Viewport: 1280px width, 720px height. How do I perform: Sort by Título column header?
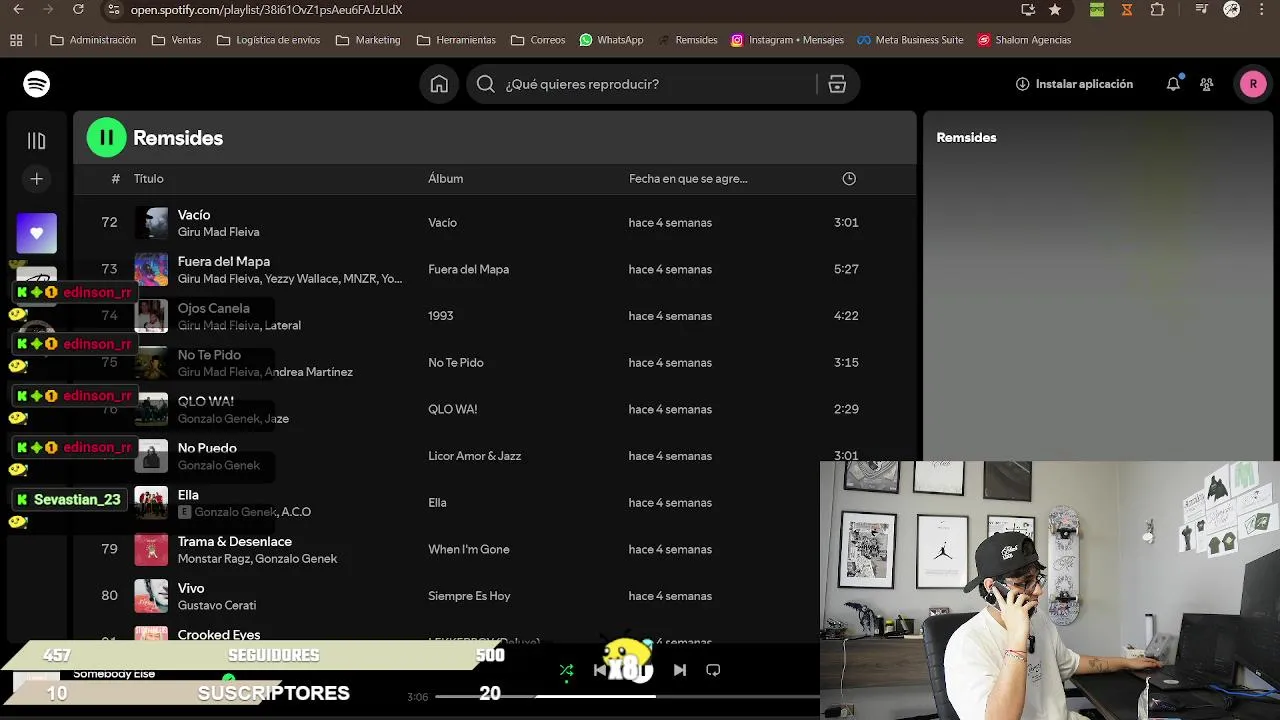coord(148,179)
